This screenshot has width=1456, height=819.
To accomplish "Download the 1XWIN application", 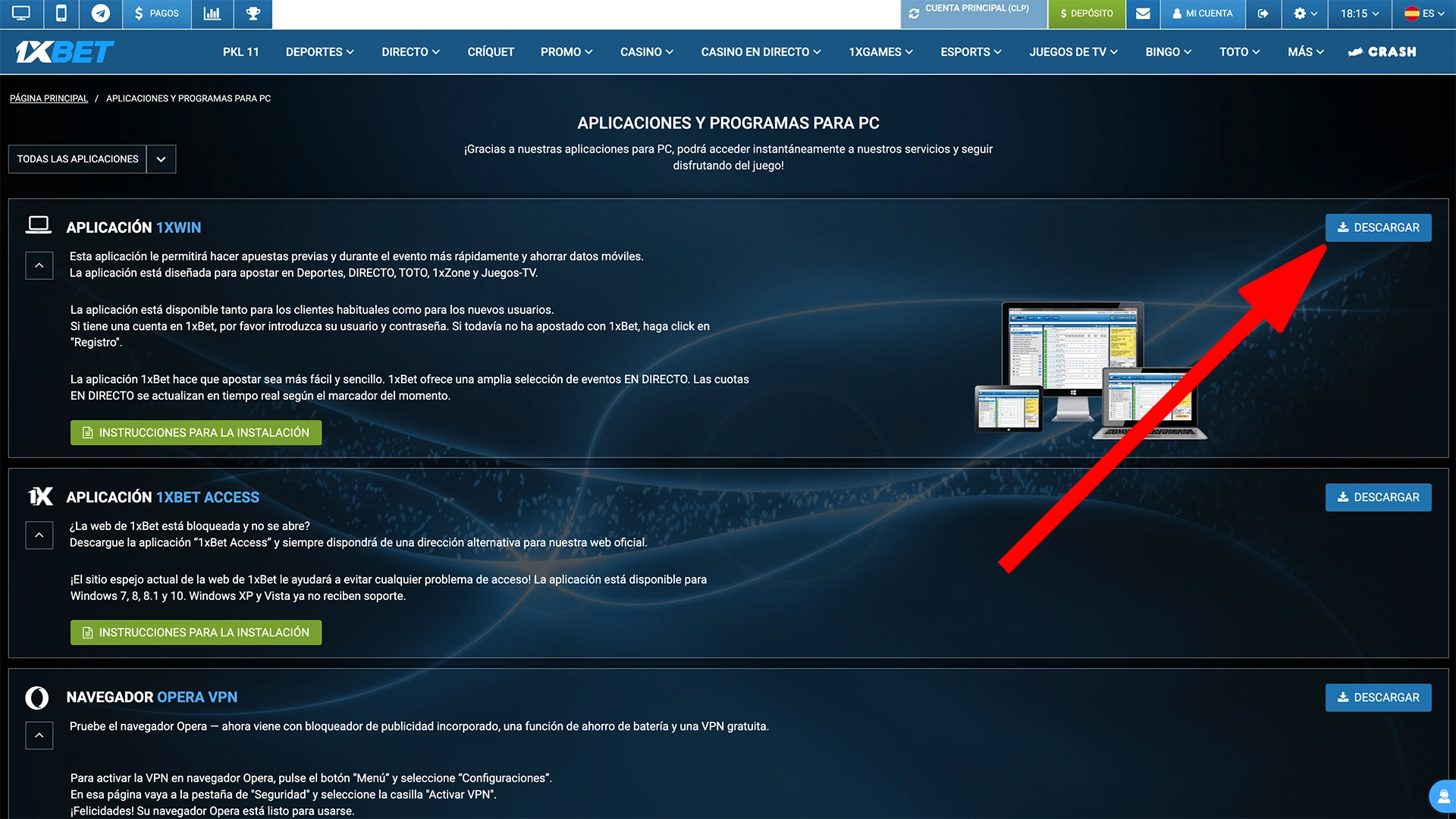I will [x=1378, y=227].
